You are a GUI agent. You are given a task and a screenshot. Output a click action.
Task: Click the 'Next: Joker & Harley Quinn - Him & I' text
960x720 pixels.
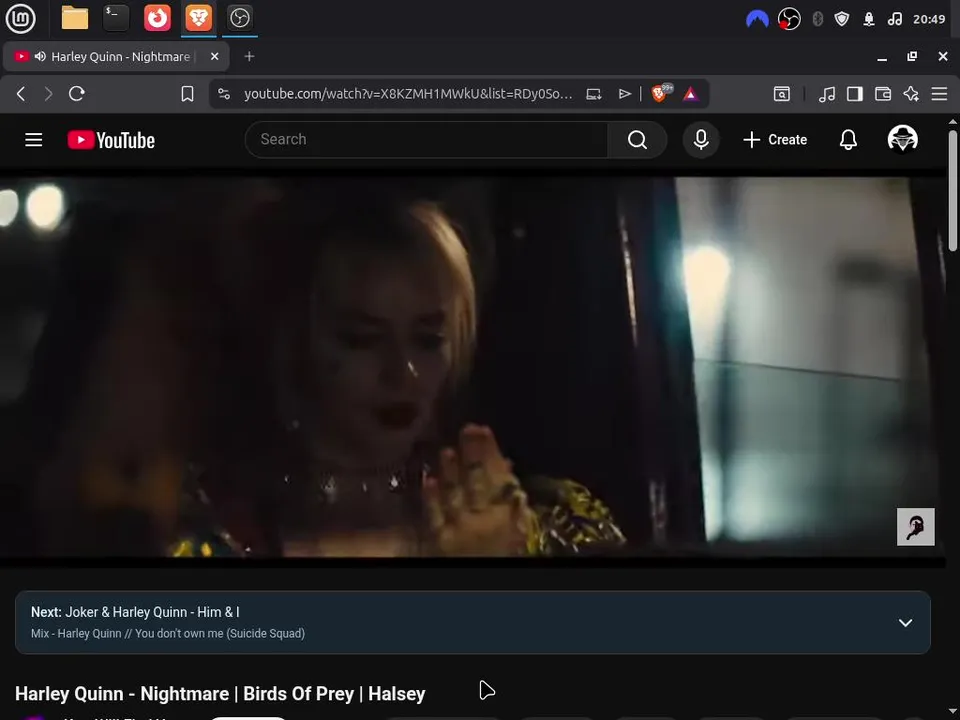[x=135, y=612]
